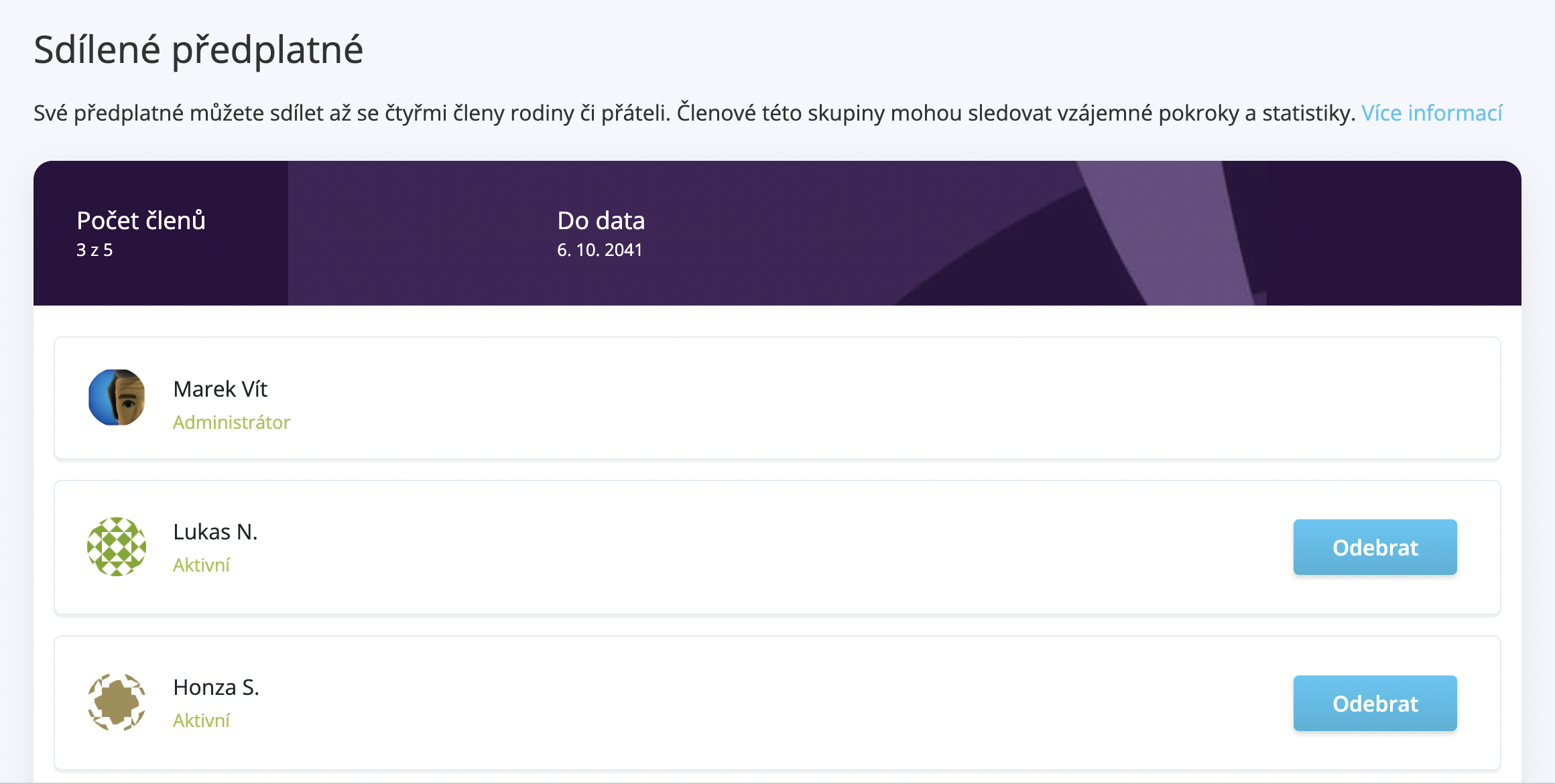Click Marek Vít's profile avatar
This screenshot has height=784, width=1555.
[x=117, y=397]
